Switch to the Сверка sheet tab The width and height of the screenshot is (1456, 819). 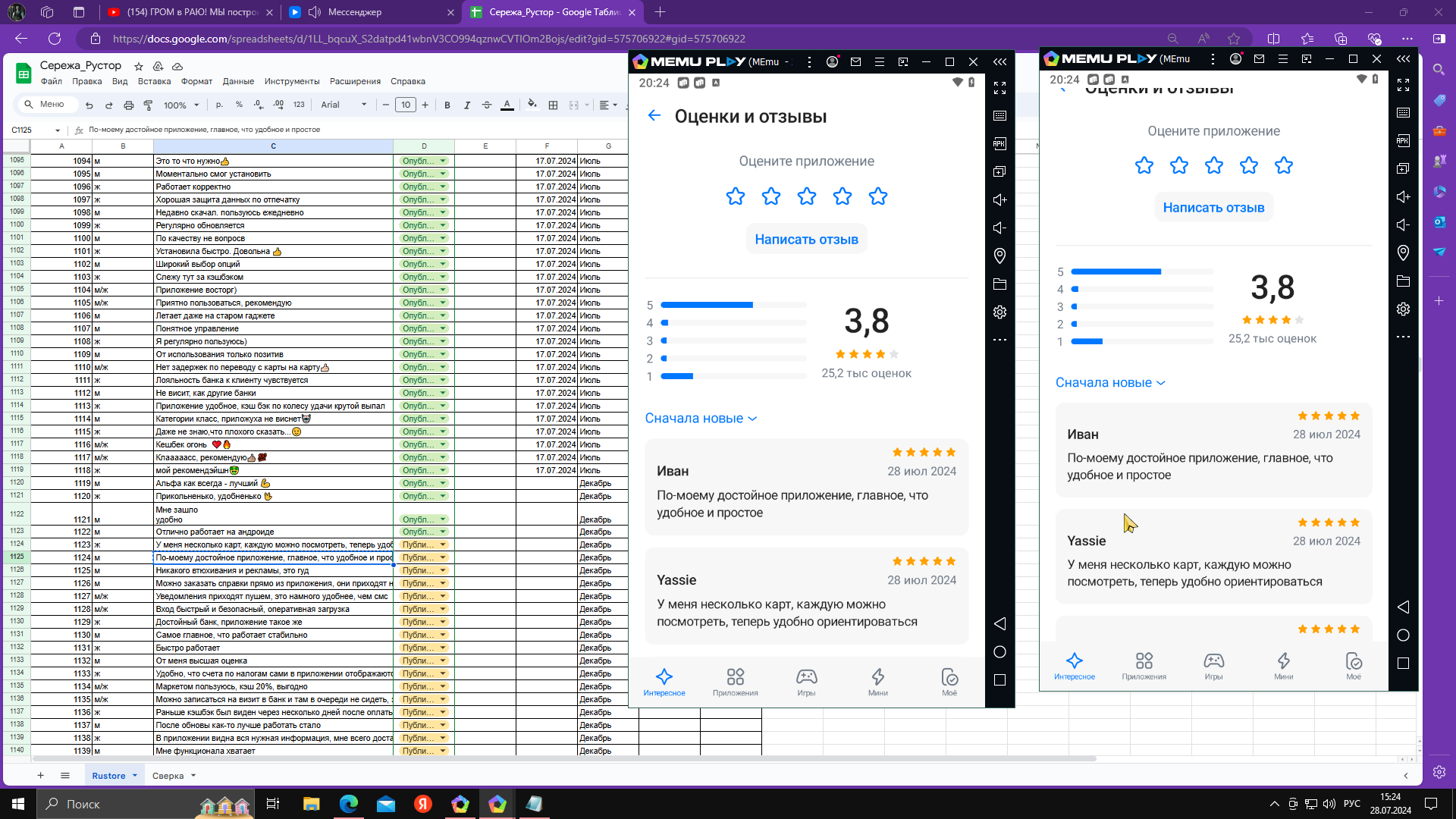click(168, 776)
